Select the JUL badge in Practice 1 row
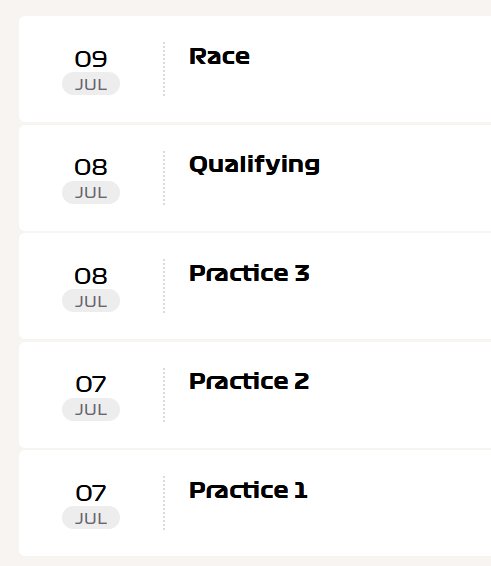The width and height of the screenshot is (491, 566). click(x=91, y=518)
